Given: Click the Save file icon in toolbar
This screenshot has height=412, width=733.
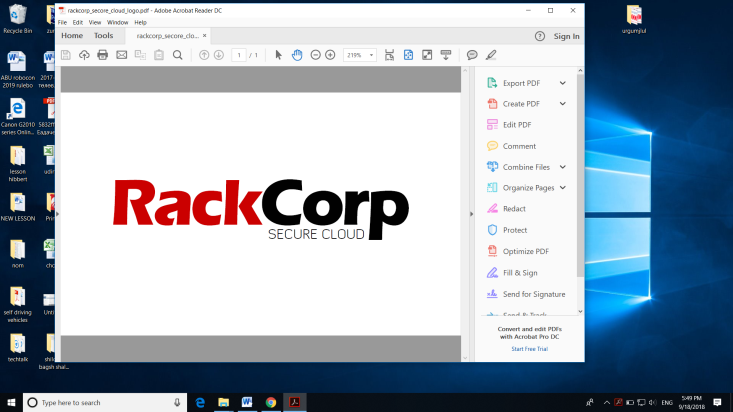Looking at the screenshot, I should pyautogui.click(x=65, y=55).
